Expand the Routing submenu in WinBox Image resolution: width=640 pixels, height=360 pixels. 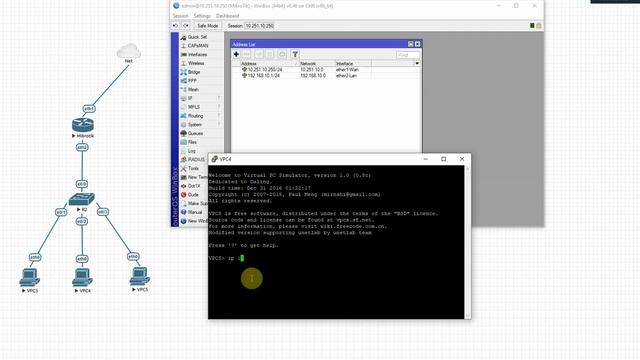pos(201,116)
